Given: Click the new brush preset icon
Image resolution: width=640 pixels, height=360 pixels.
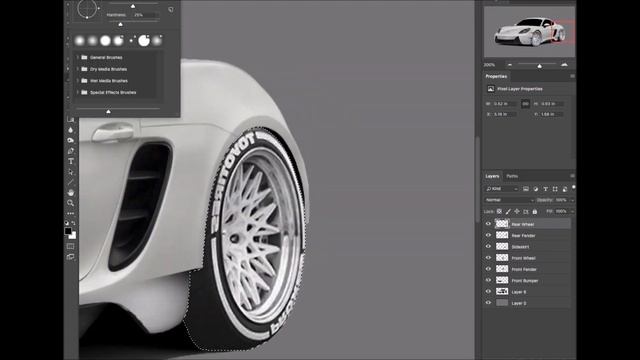Looking at the screenshot, I should tap(171, 9).
